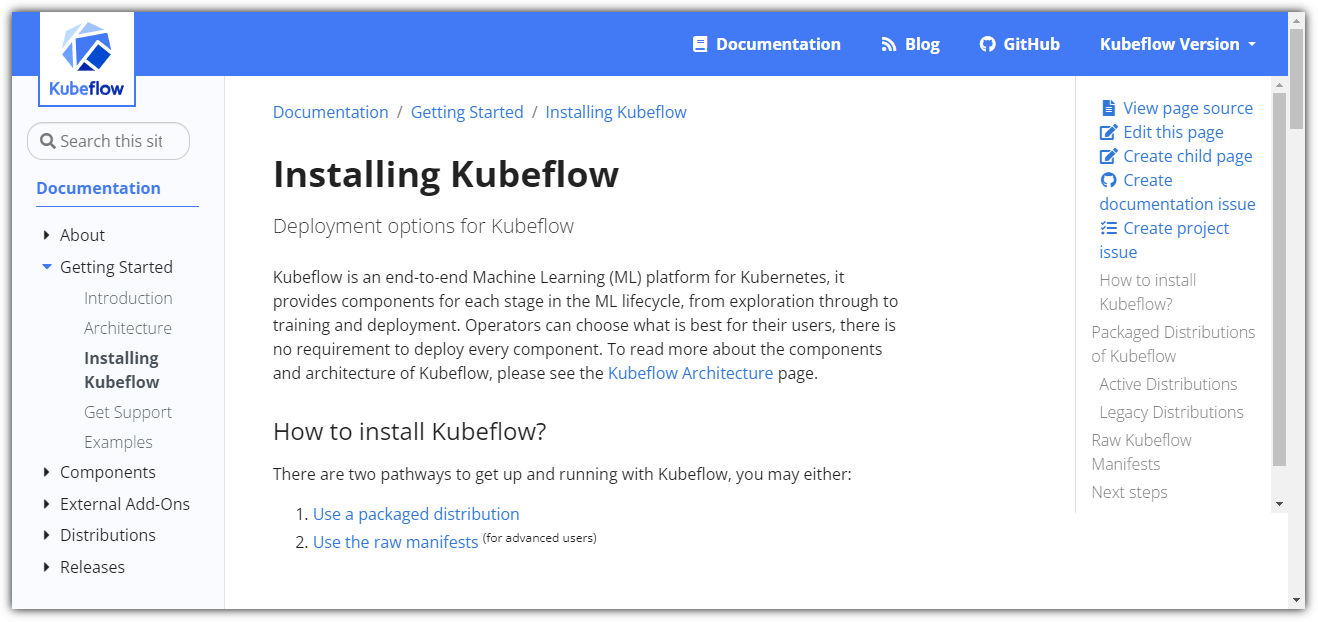Expand the Components section arrow
Image resolution: width=1318 pixels, height=622 pixels.
pos(46,472)
